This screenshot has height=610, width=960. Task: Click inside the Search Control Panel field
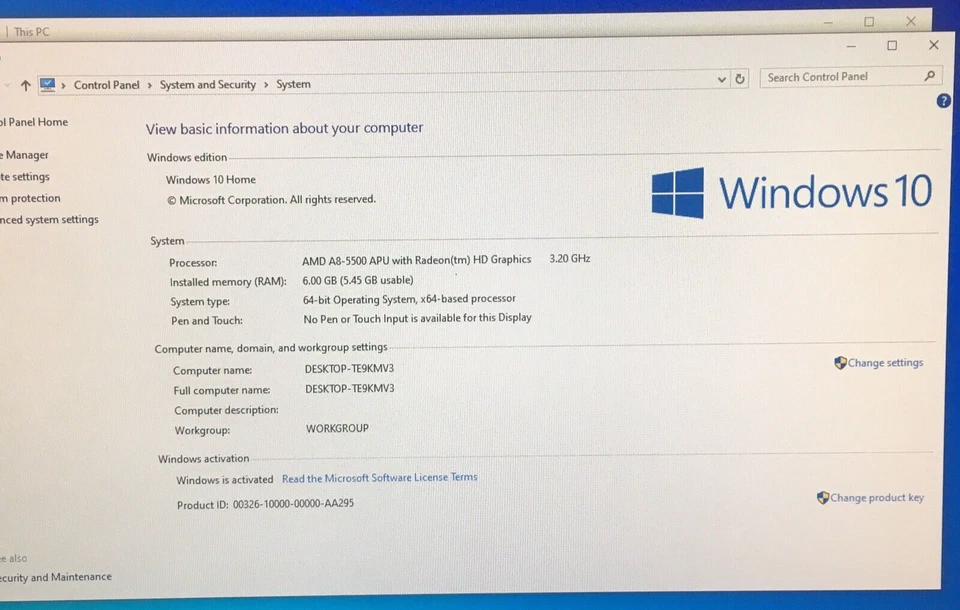click(x=840, y=76)
